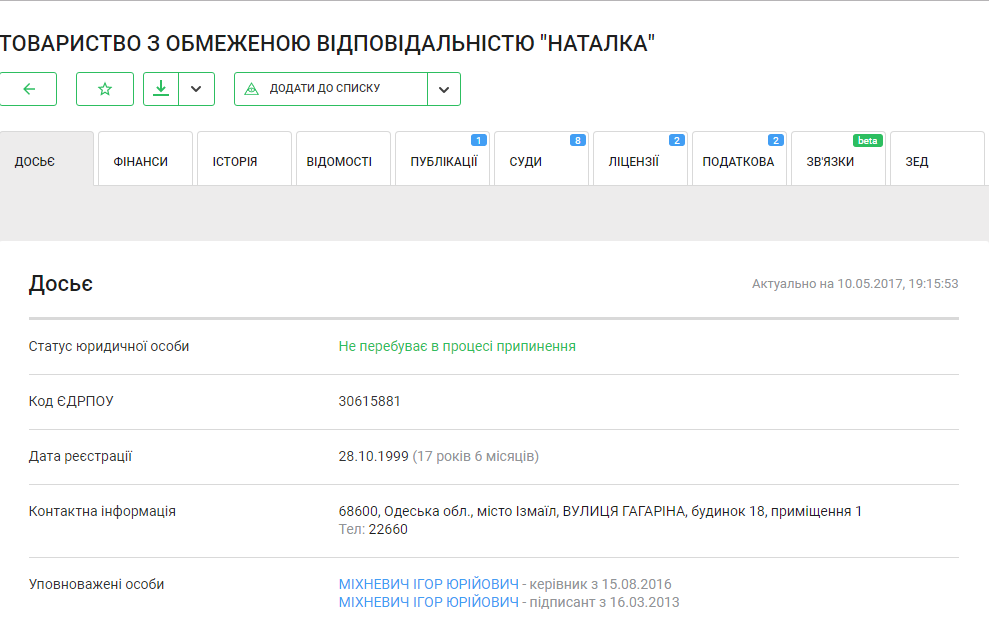Open the chevron next to 'Додати до списку'

click(443, 89)
